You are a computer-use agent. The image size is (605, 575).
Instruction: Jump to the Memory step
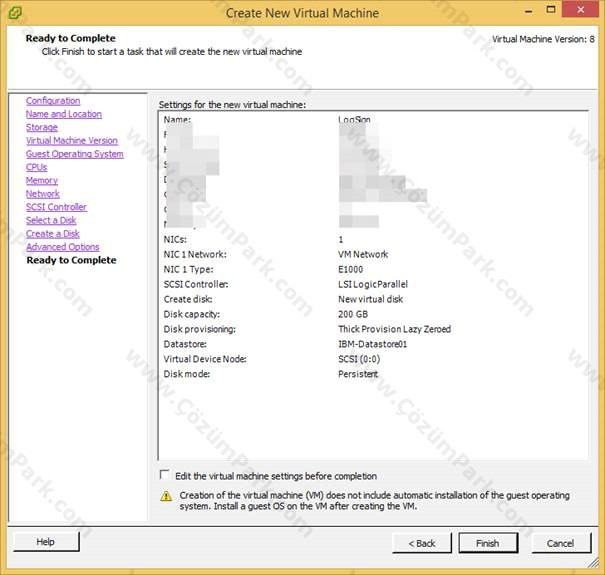point(42,181)
